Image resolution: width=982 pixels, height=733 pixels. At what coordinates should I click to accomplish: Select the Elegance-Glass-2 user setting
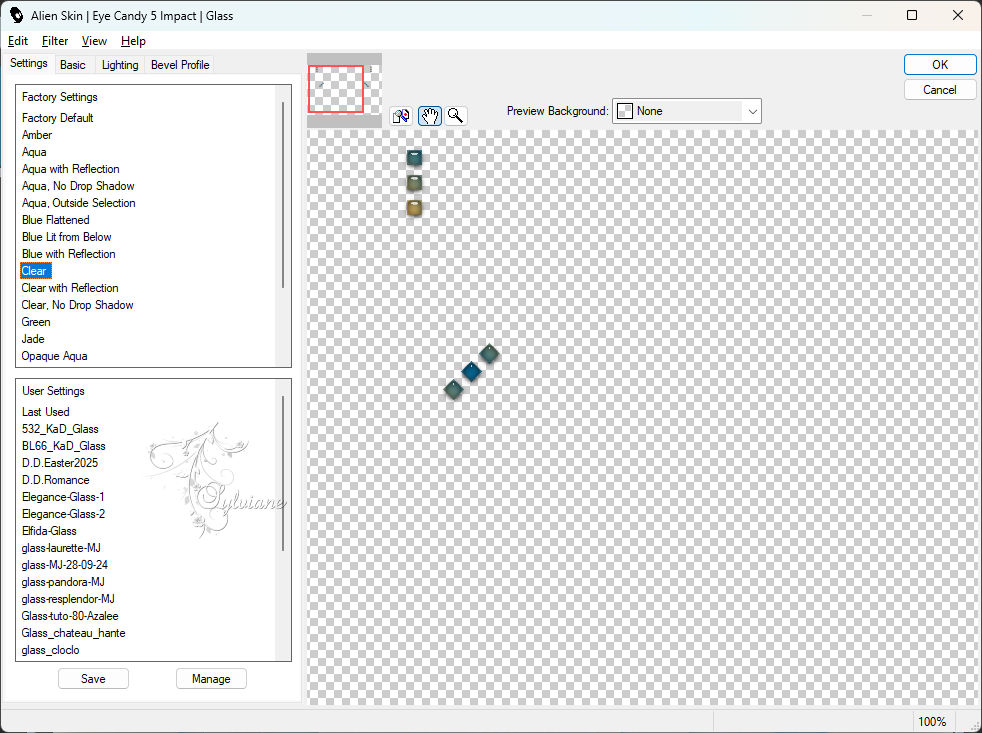click(63, 513)
